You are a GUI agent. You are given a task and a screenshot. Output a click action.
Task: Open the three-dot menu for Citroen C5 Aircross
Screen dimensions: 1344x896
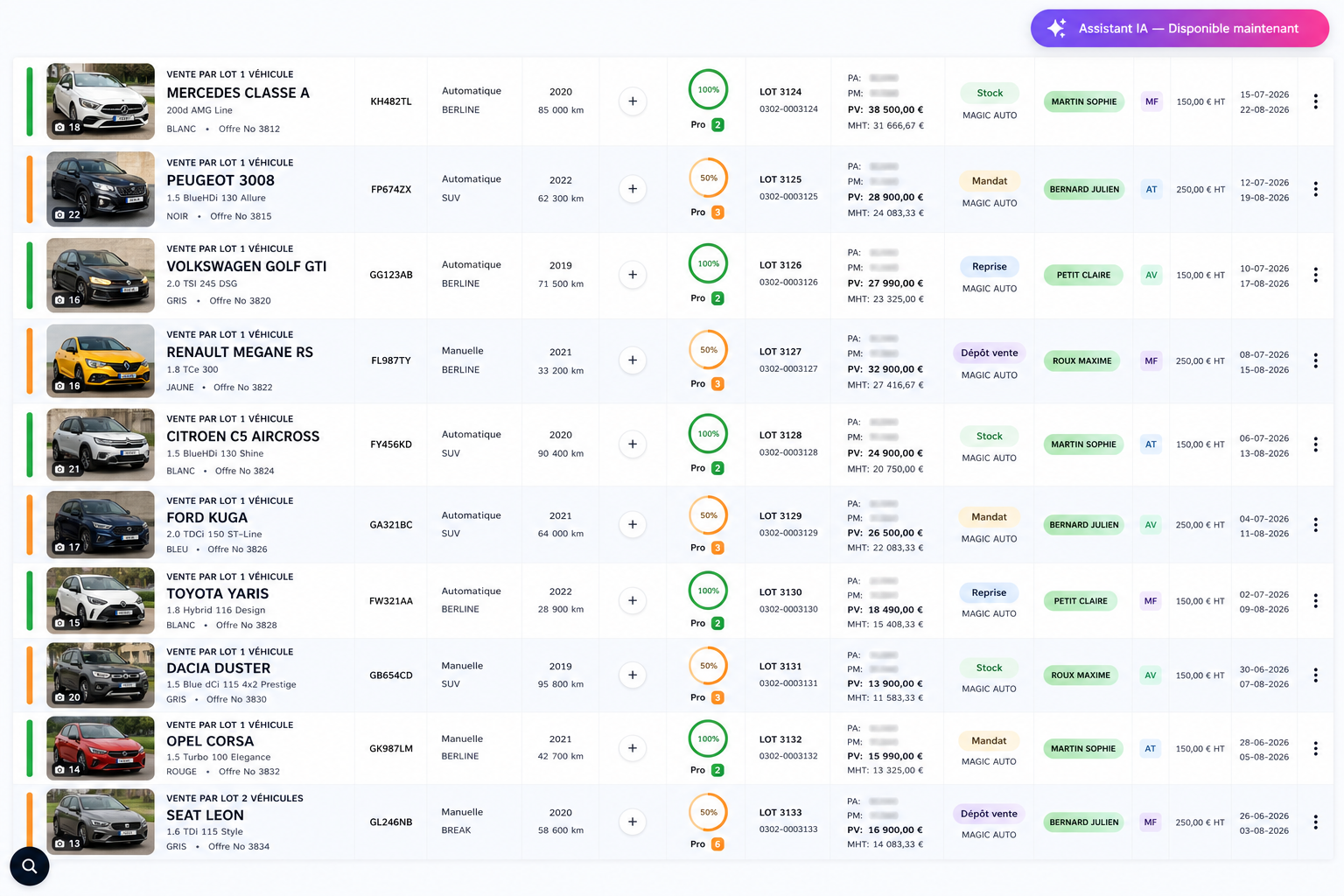click(x=1315, y=444)
